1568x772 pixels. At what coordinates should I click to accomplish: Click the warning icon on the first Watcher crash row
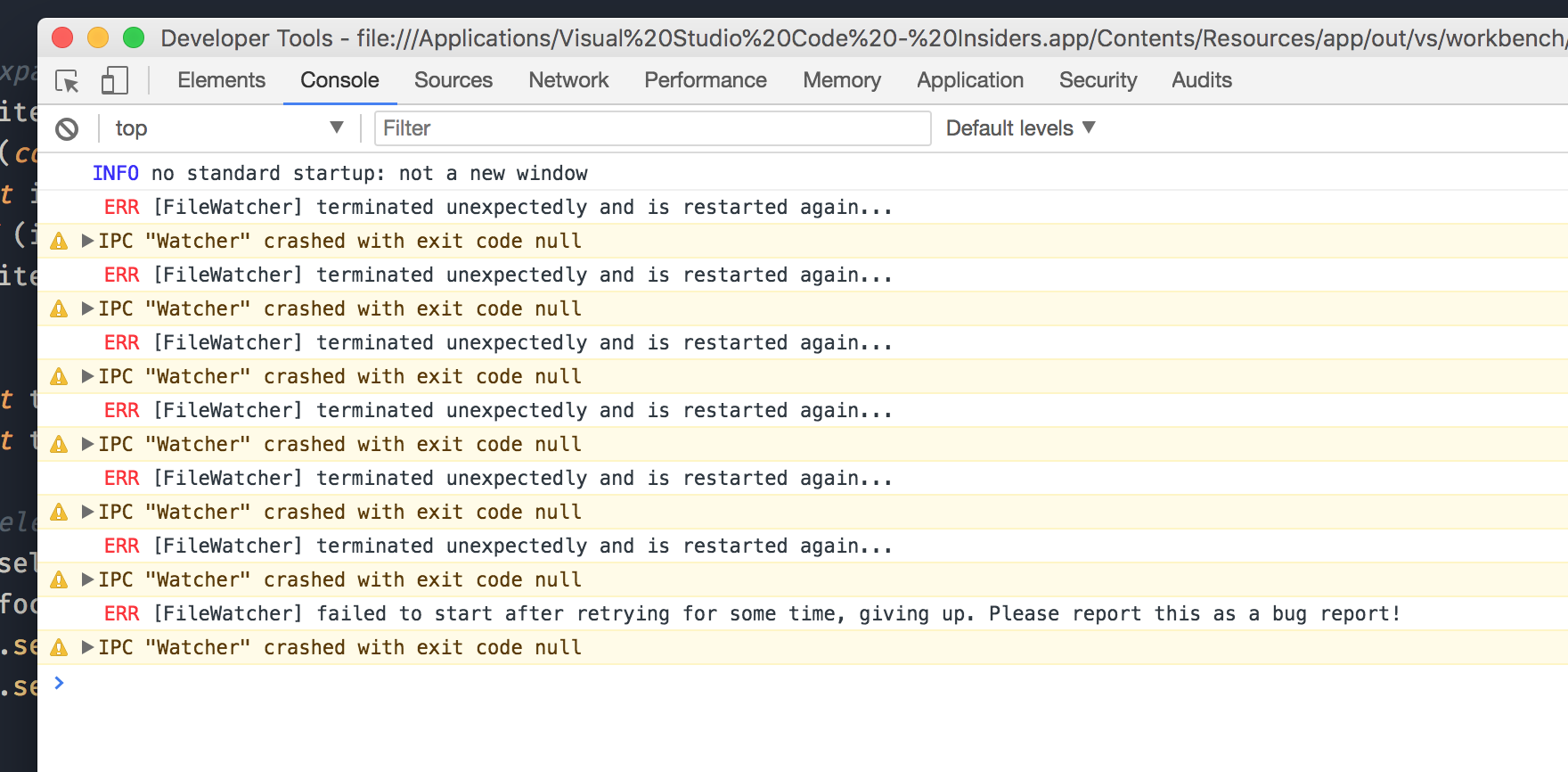(59, 241)
